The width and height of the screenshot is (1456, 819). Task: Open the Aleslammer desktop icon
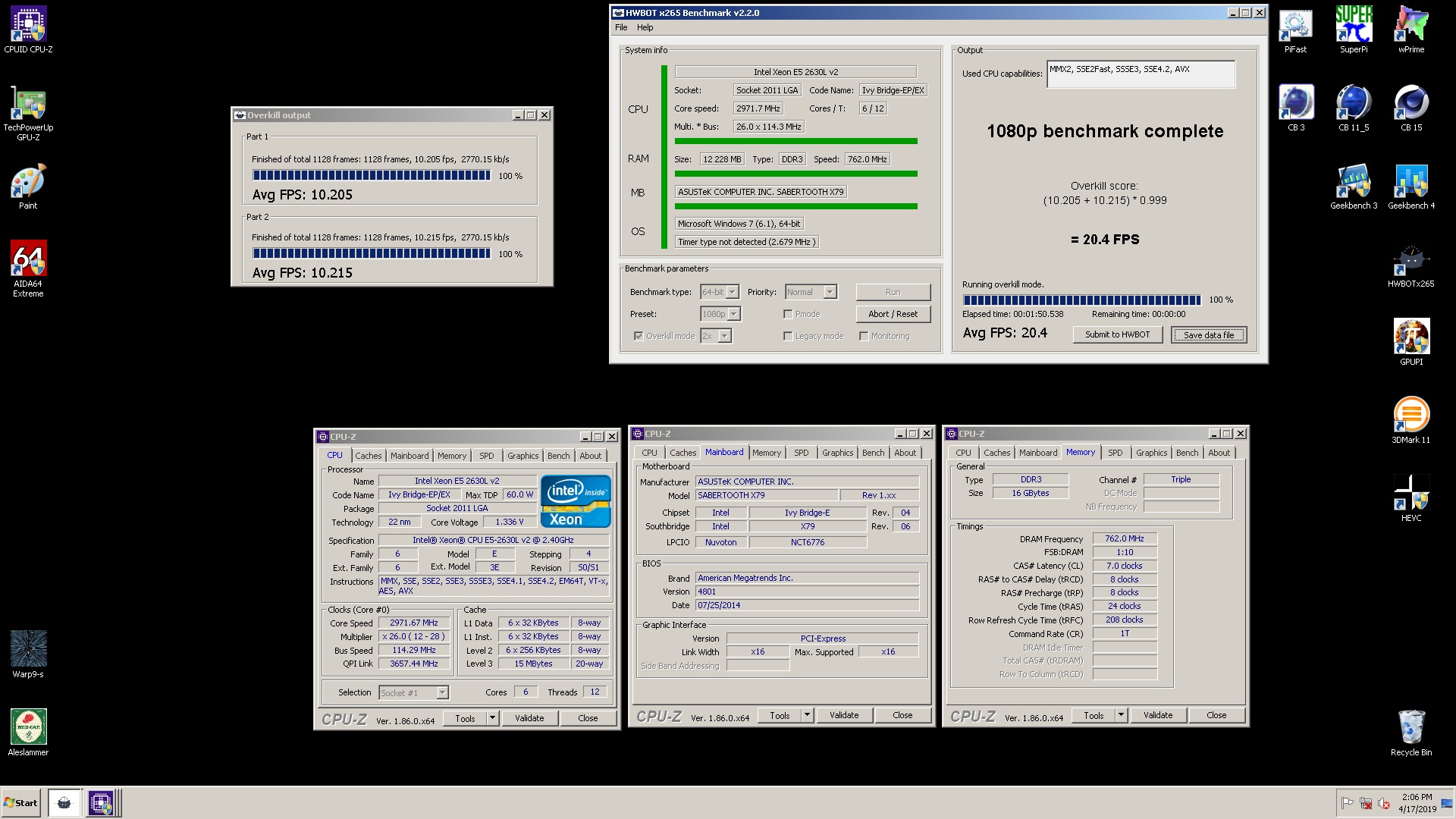pos(28,733)
